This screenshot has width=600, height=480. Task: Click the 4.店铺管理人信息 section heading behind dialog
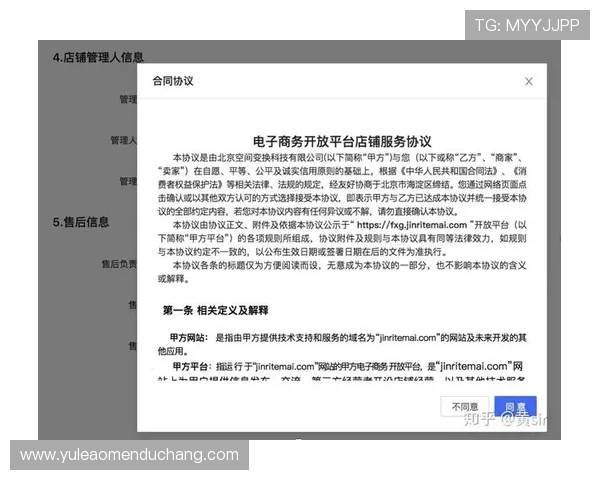pyautogui.click(x=98, y=57)
